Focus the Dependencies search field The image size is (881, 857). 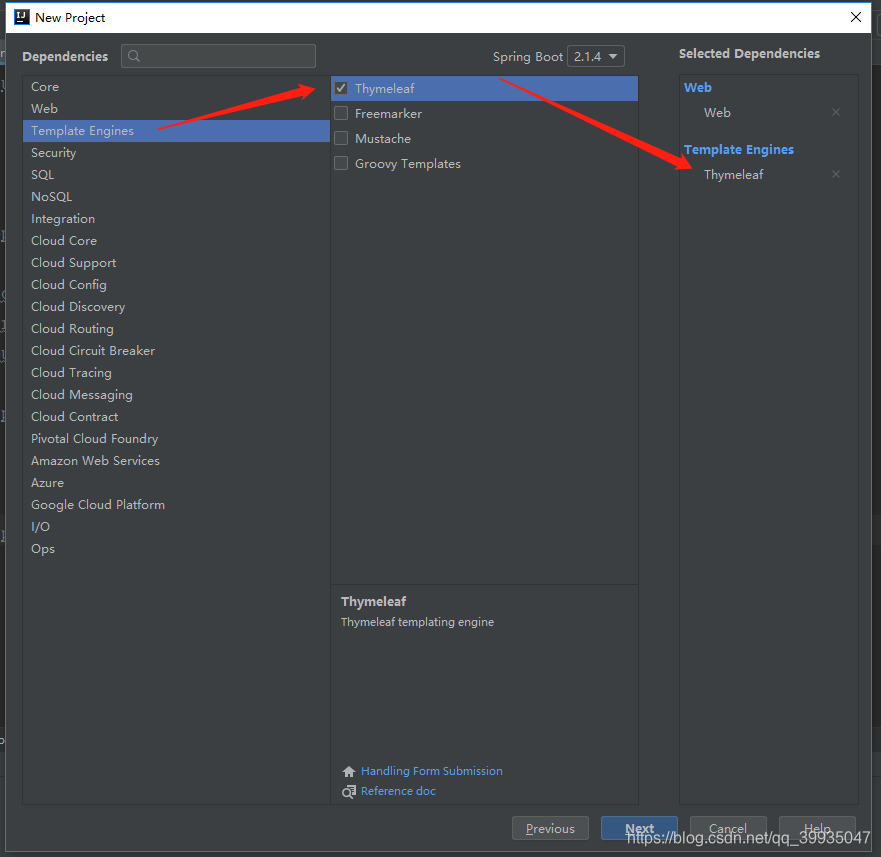[x=218, y=56]
